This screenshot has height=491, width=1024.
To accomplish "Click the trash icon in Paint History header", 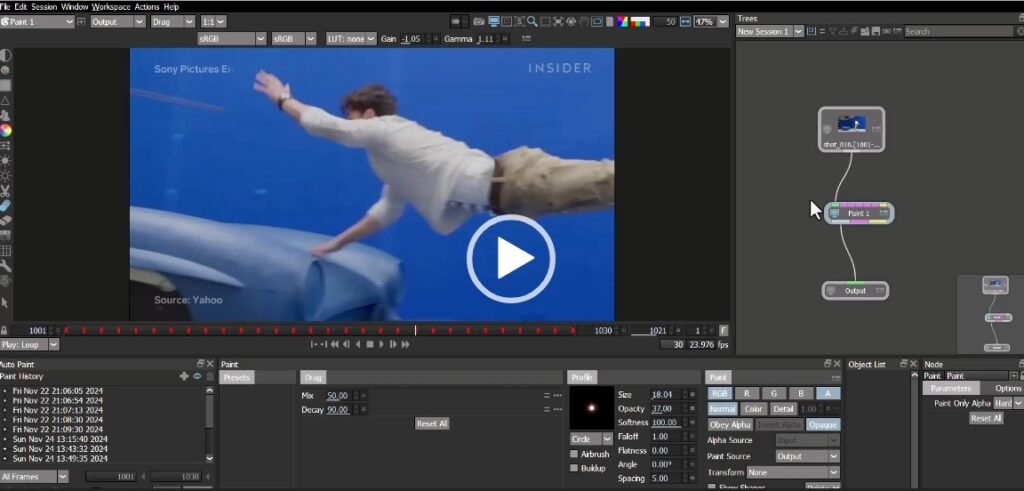I will pos(210,377).
